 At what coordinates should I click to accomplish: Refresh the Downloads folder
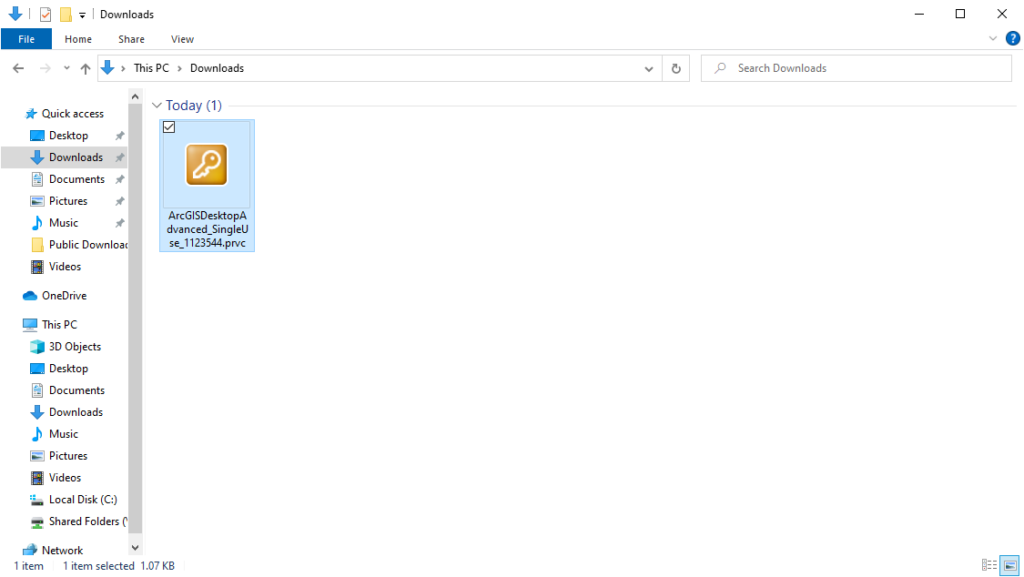(676, 69)
